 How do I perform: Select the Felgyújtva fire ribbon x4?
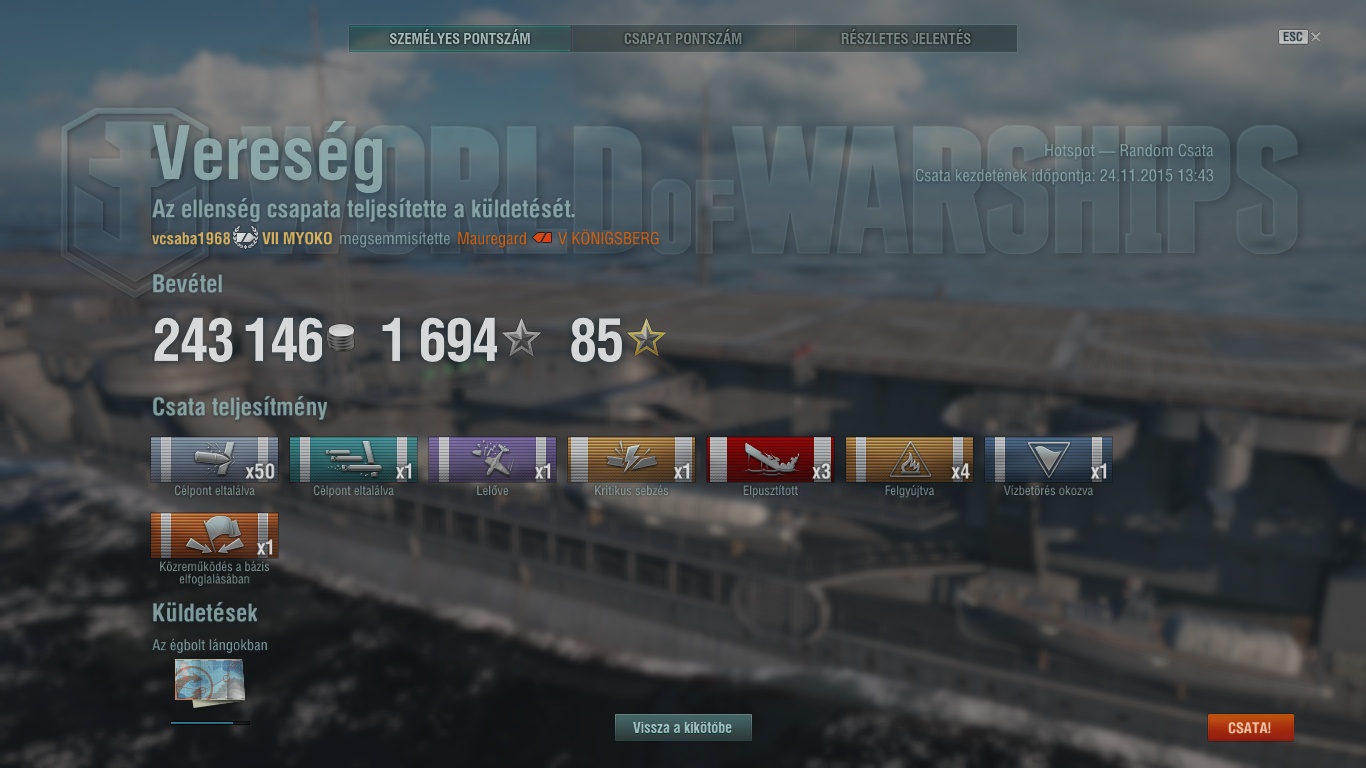pyautogui.click(x=909, y=460)
